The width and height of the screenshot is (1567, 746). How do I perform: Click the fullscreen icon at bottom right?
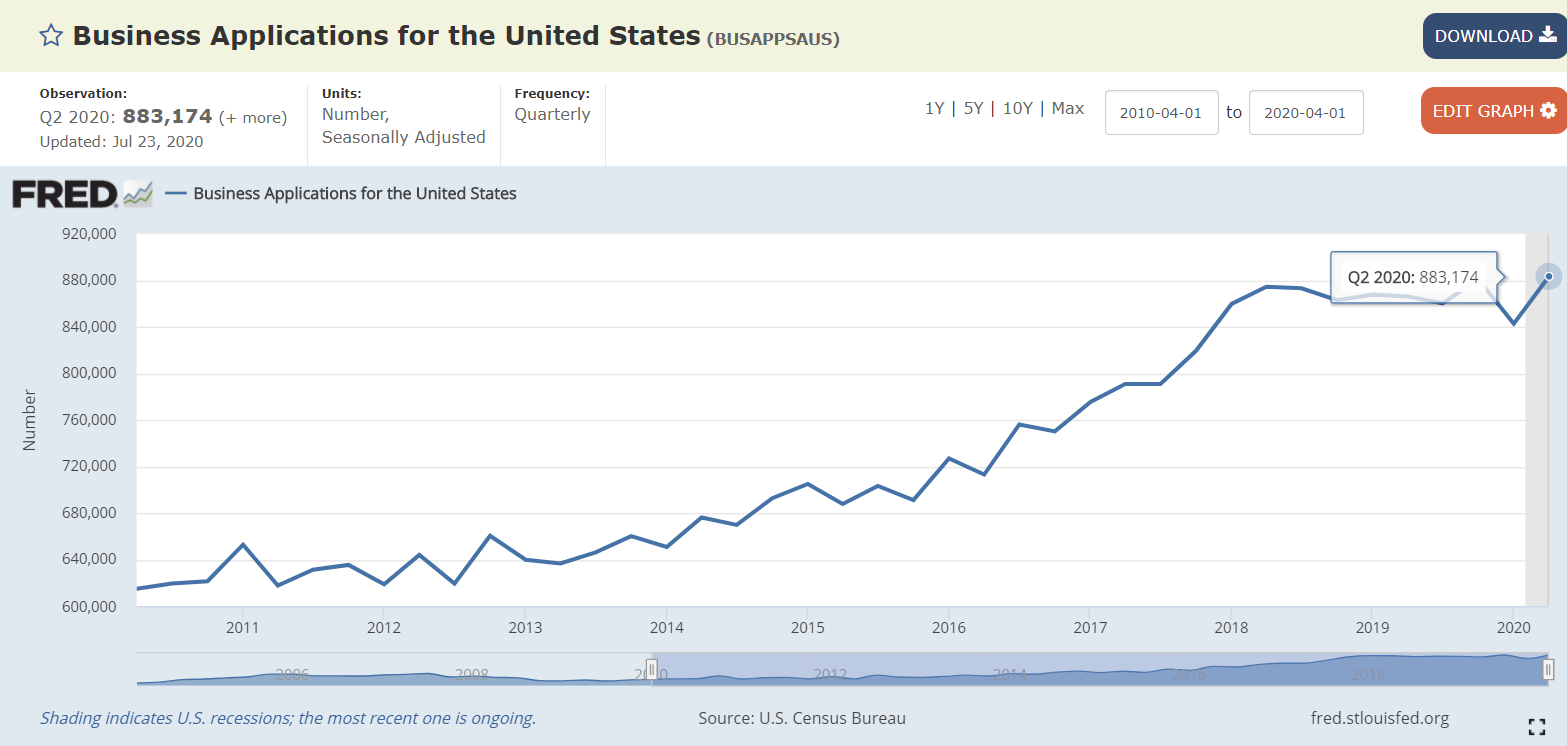pos(1536,726)
